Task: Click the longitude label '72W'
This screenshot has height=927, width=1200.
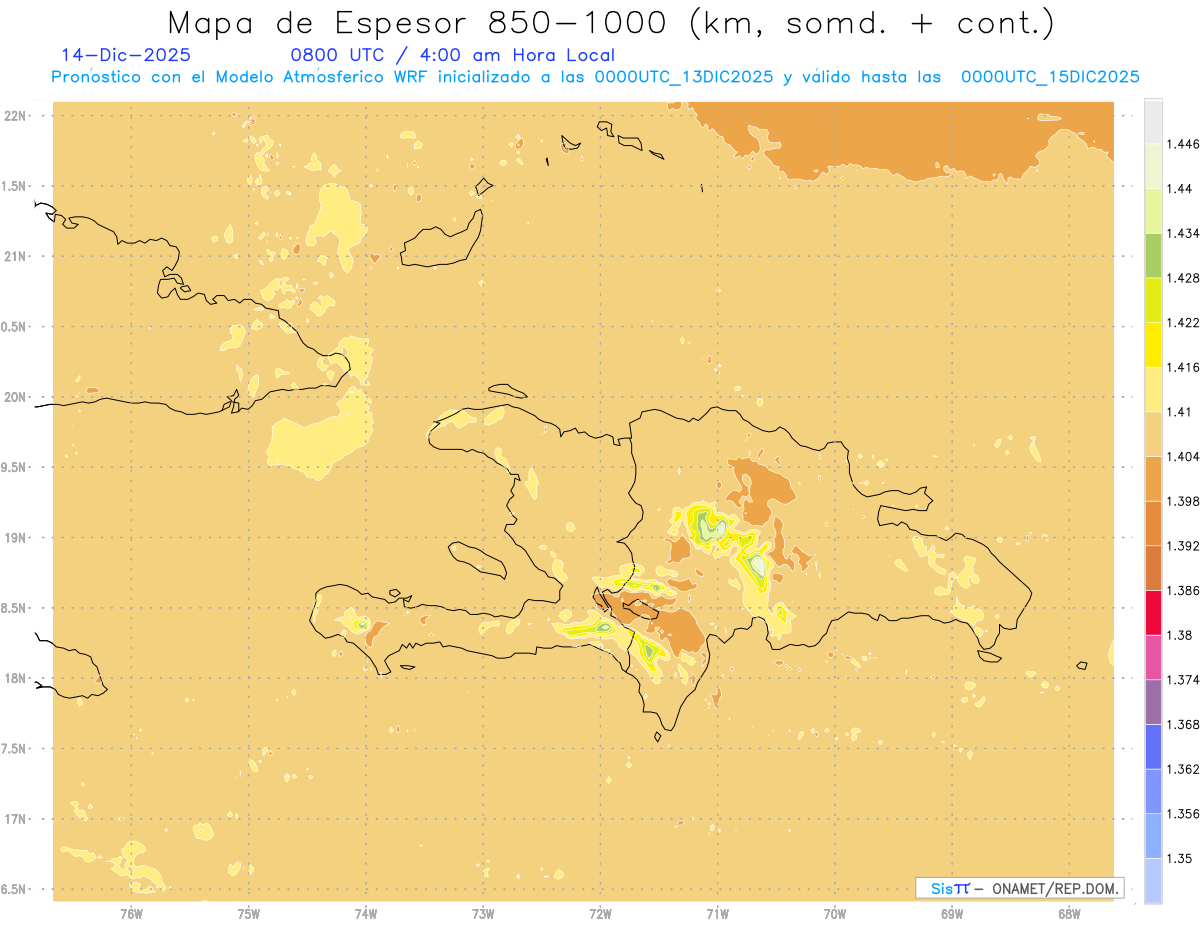Action: [601, 914]
